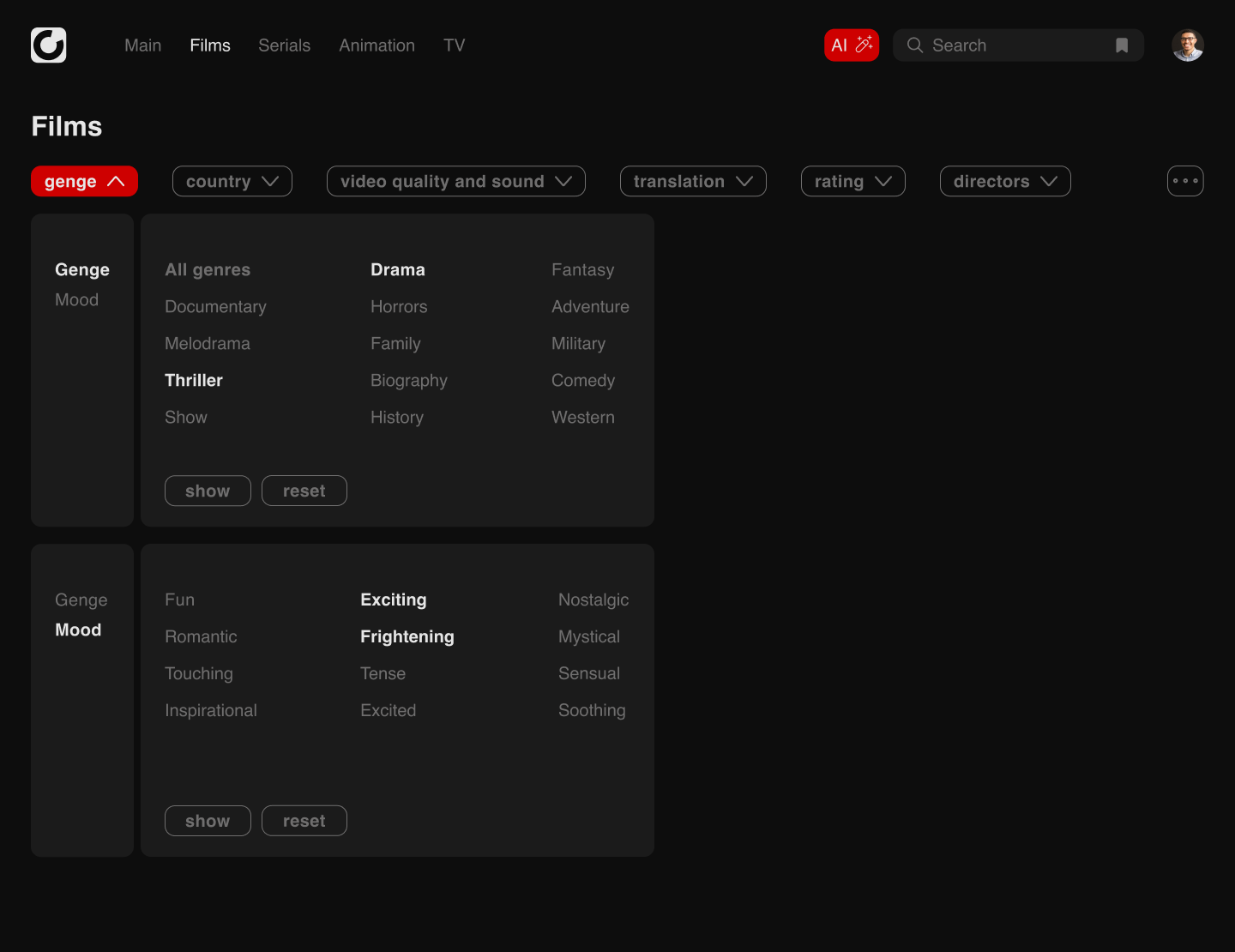Switch to Mood tab in top panel
The image size is (1235, 952).
pos(77,299)
